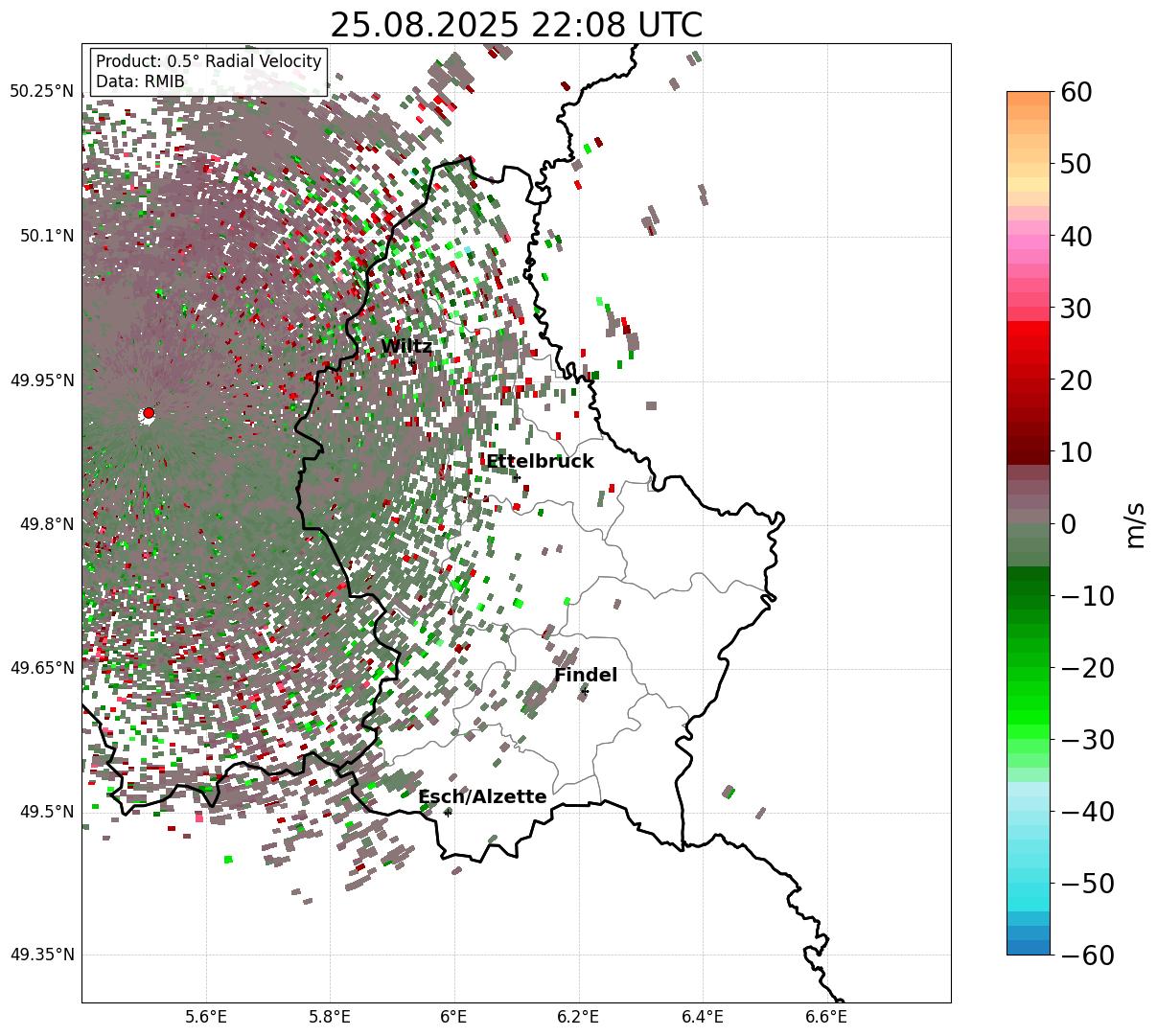The width and height of the screenshot is (1157, 1036).
Task: Click the colorbar "−20" tick label
Action: pyautogui.click(x=1087, y=668)
